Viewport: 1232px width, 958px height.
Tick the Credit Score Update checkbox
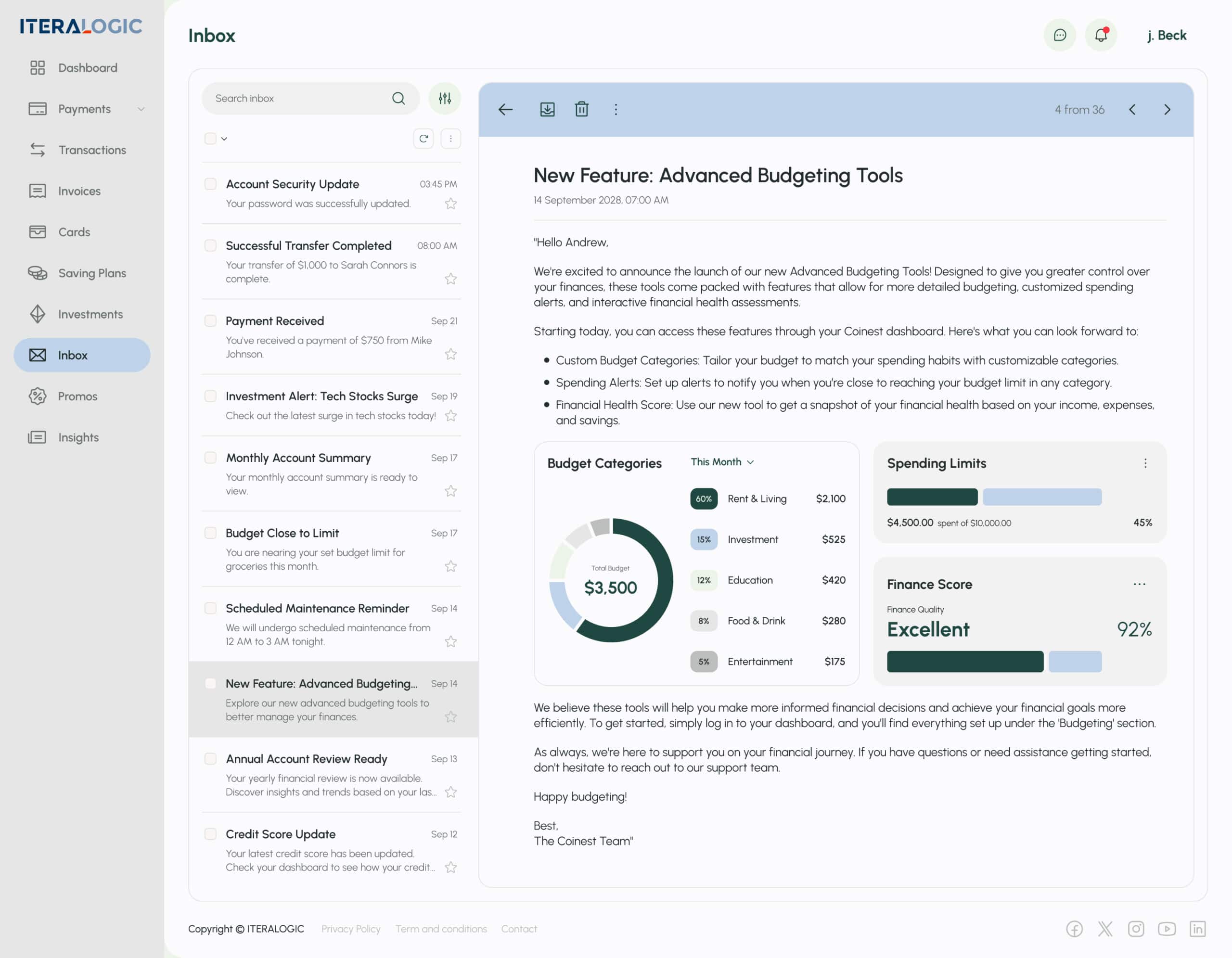coord(210,834)
